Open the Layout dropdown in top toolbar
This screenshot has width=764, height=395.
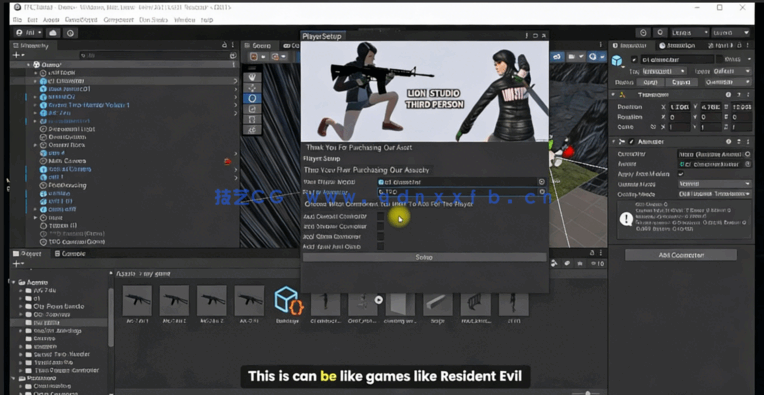[x=731, y=33]
